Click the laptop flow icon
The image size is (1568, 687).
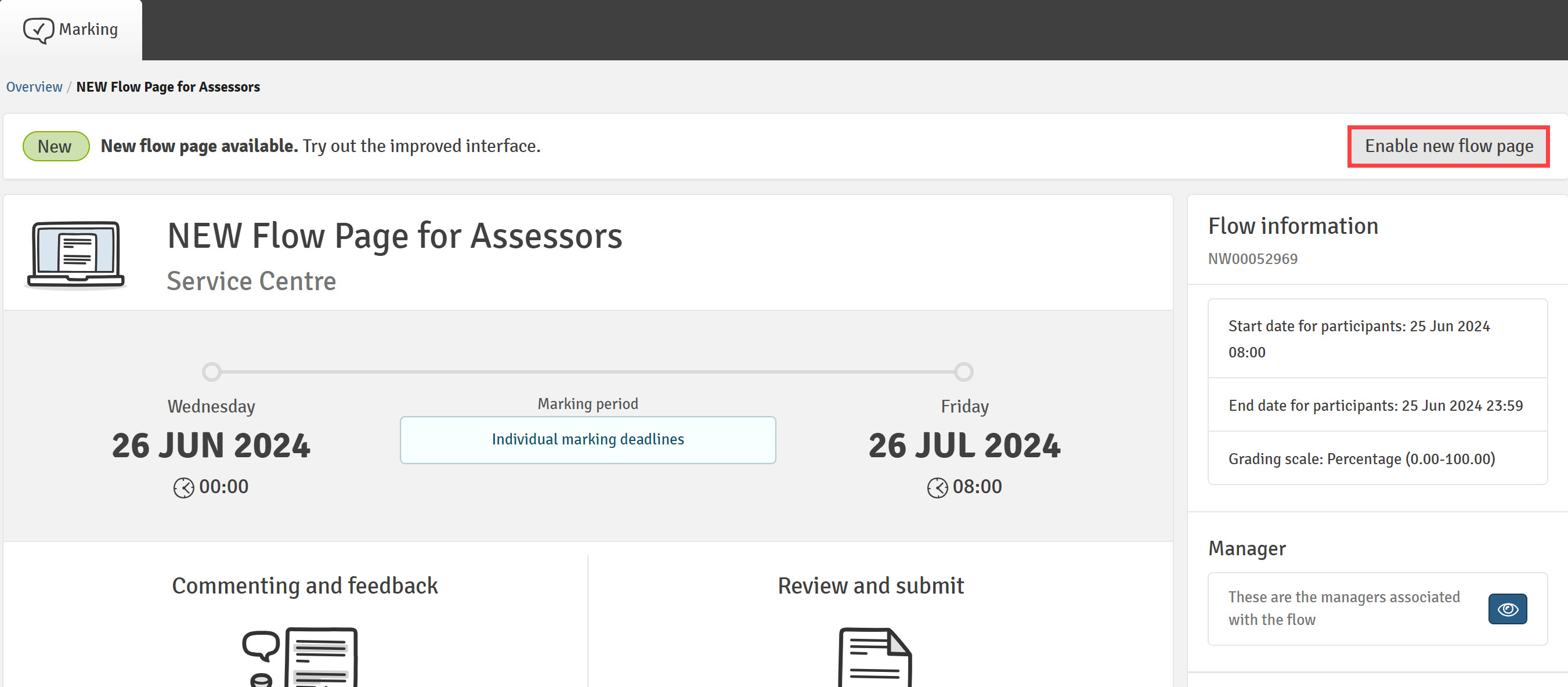(x=75, y=254)
